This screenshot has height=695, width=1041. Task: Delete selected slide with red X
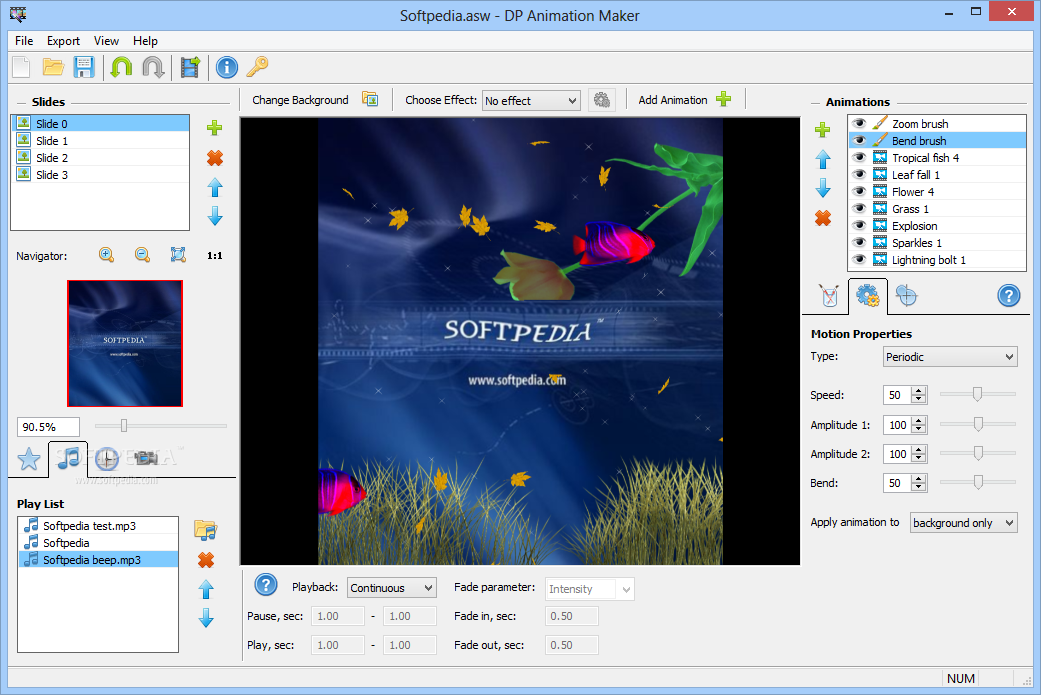pos(214,158)
